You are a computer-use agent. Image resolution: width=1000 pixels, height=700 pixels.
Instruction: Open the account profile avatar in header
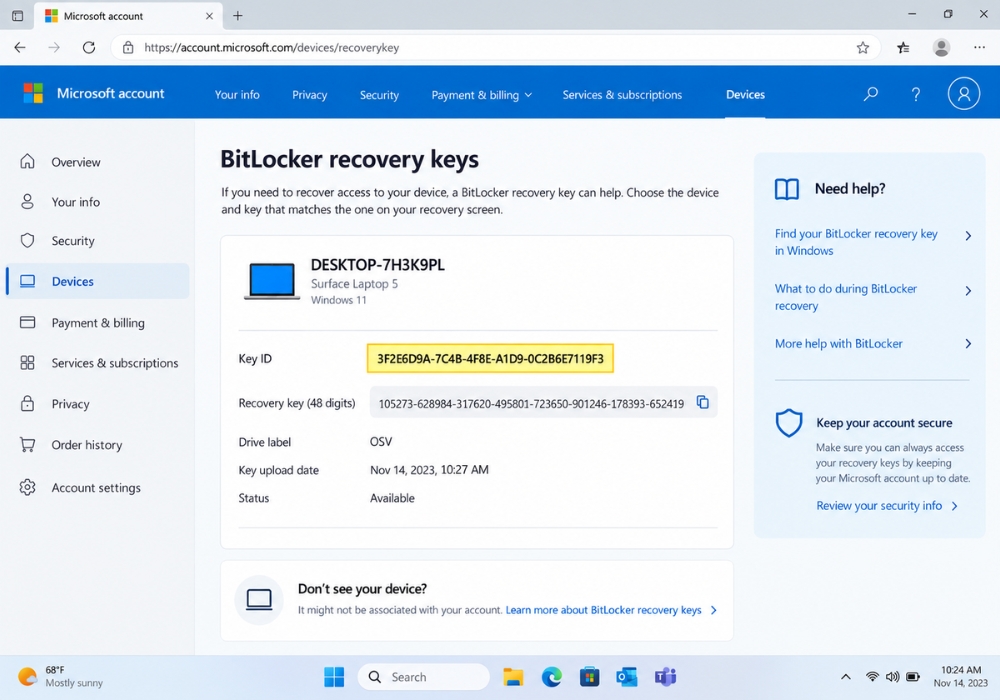(964, 94)
